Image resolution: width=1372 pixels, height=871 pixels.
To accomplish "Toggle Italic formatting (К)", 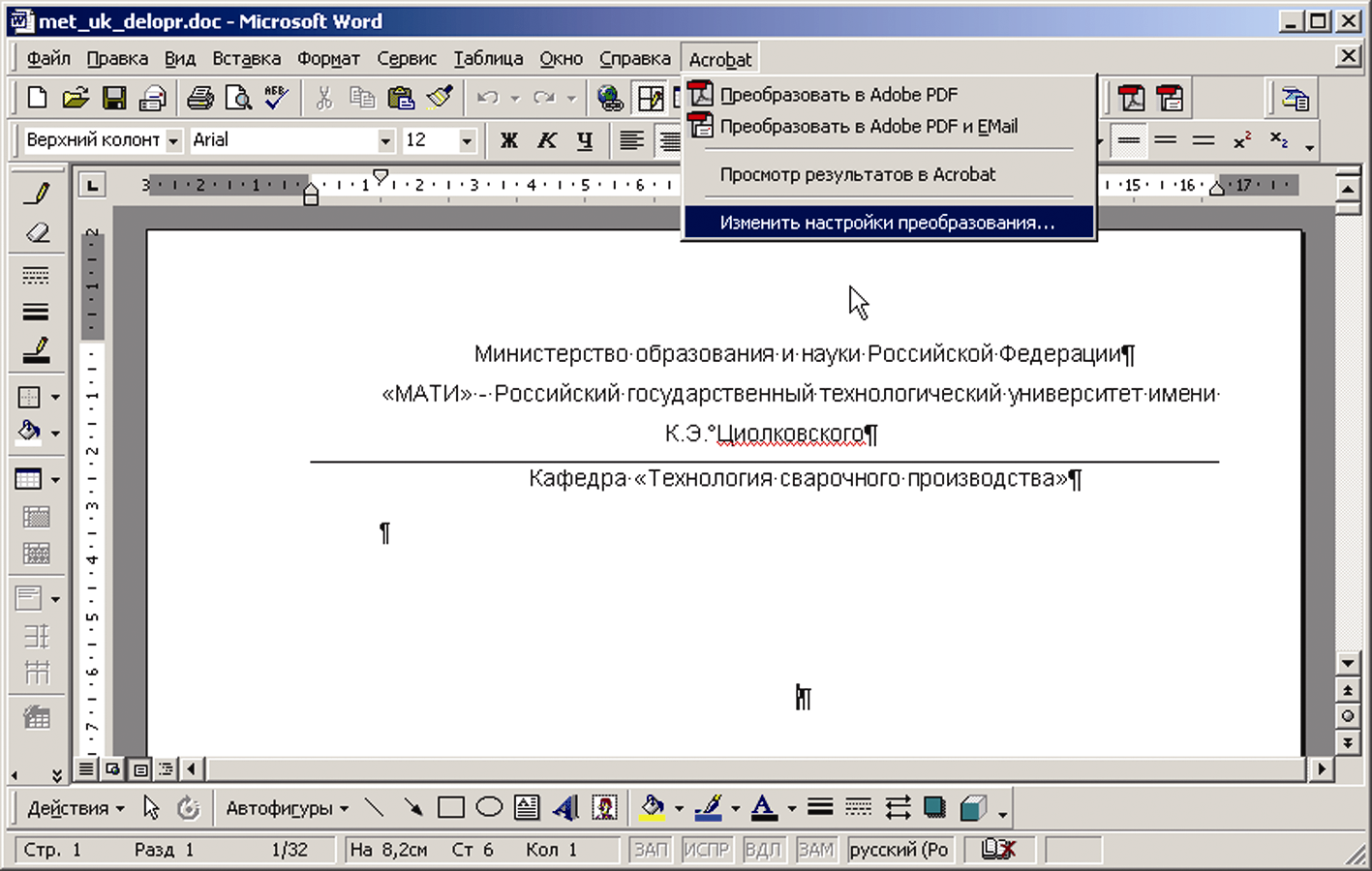I will point(546,140).
